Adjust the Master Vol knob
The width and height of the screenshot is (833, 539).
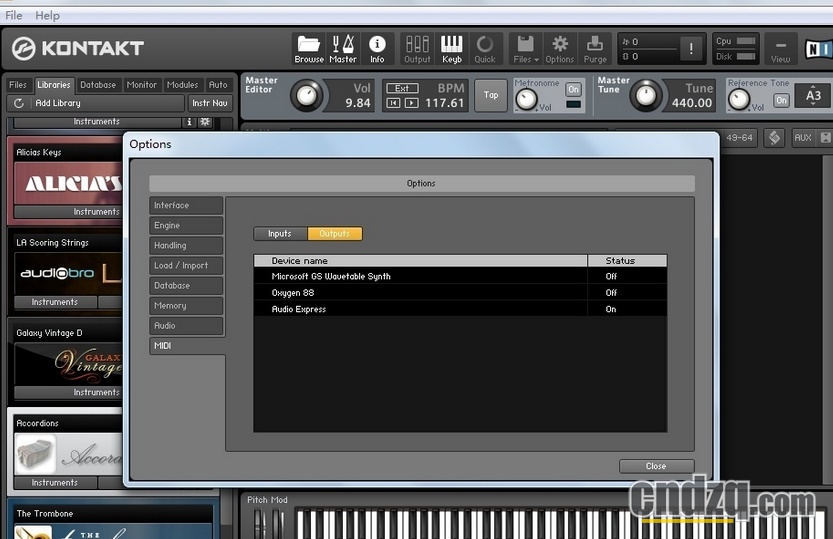[307, 96]
